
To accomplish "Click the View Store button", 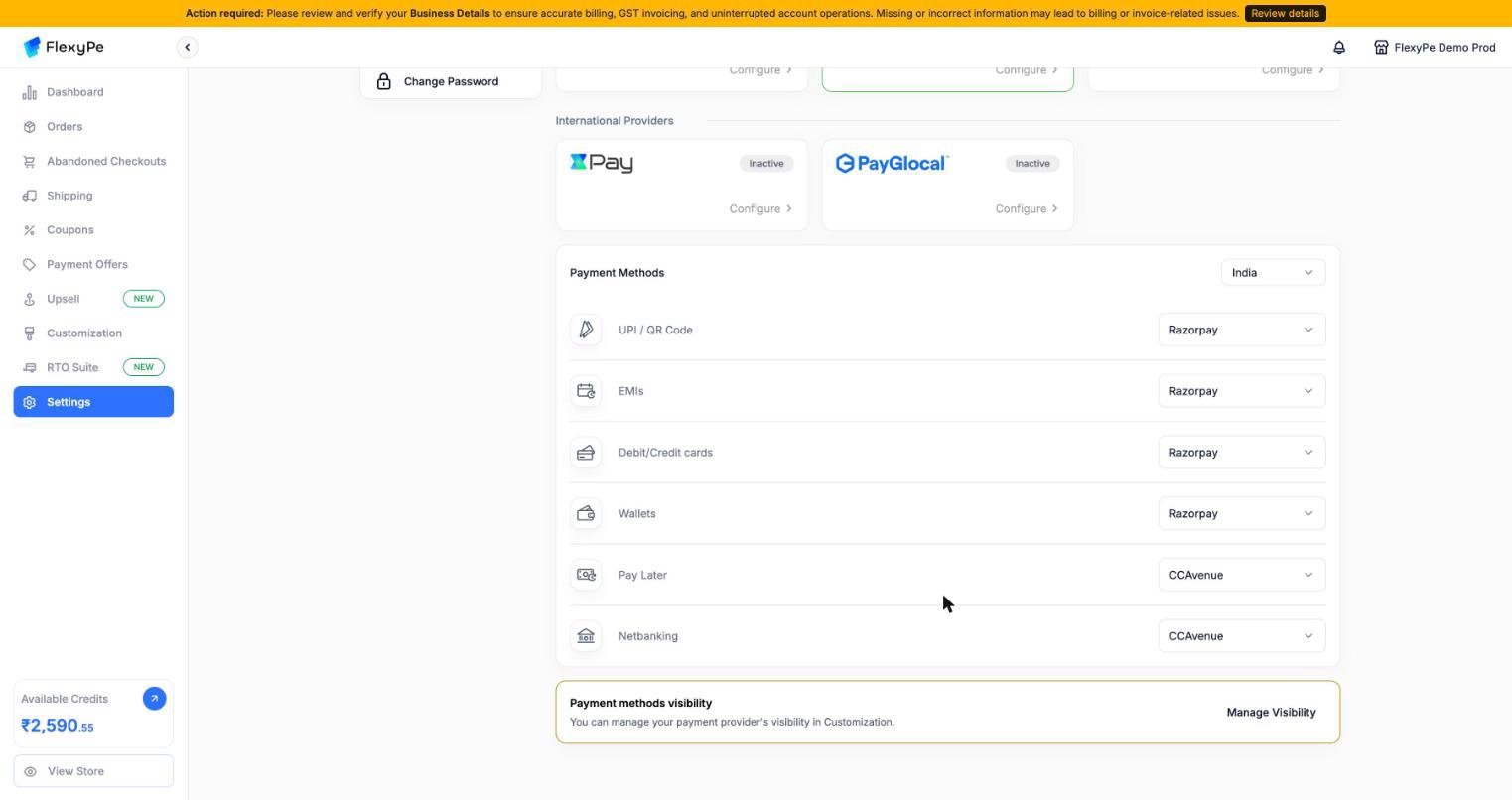I will 93,771.
